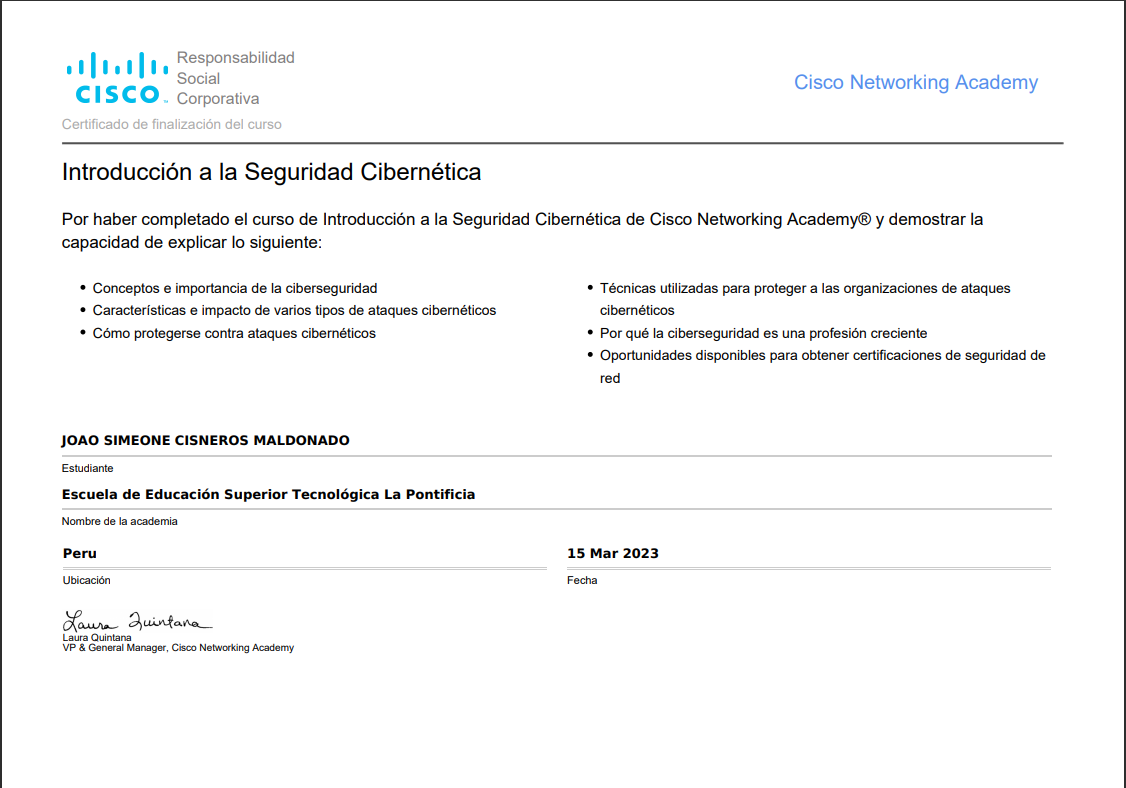Click the Cisco Networking Academy heading

click(x=916, y=83)
